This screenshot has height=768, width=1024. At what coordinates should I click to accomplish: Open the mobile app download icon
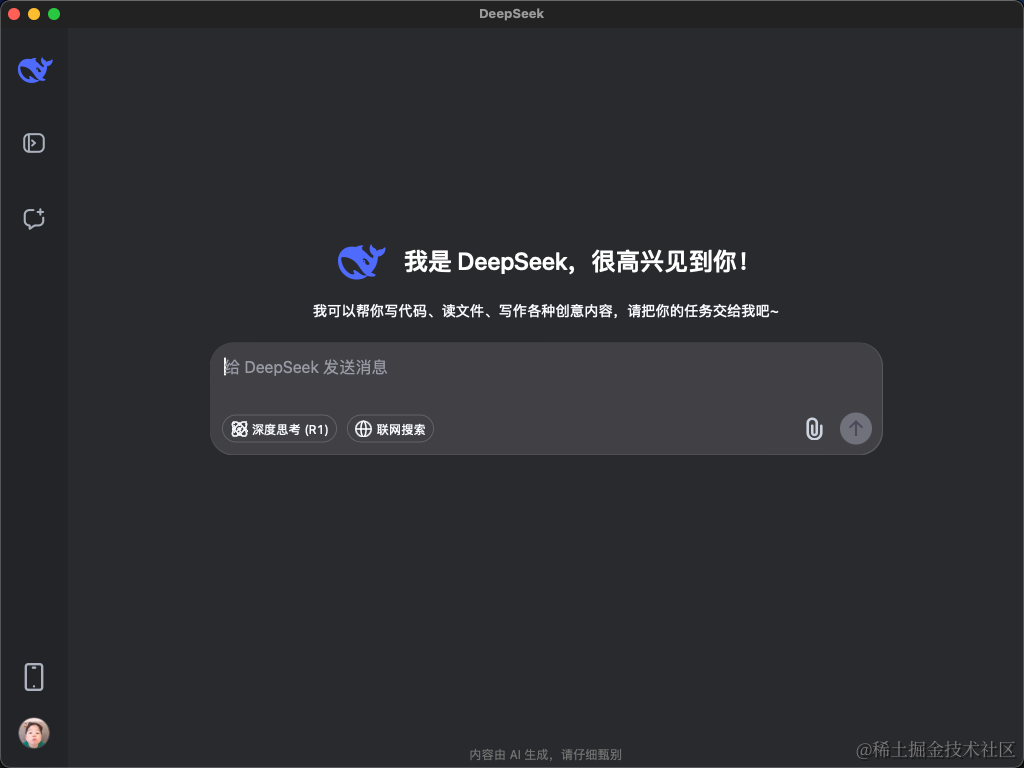[x=34, y=677]
